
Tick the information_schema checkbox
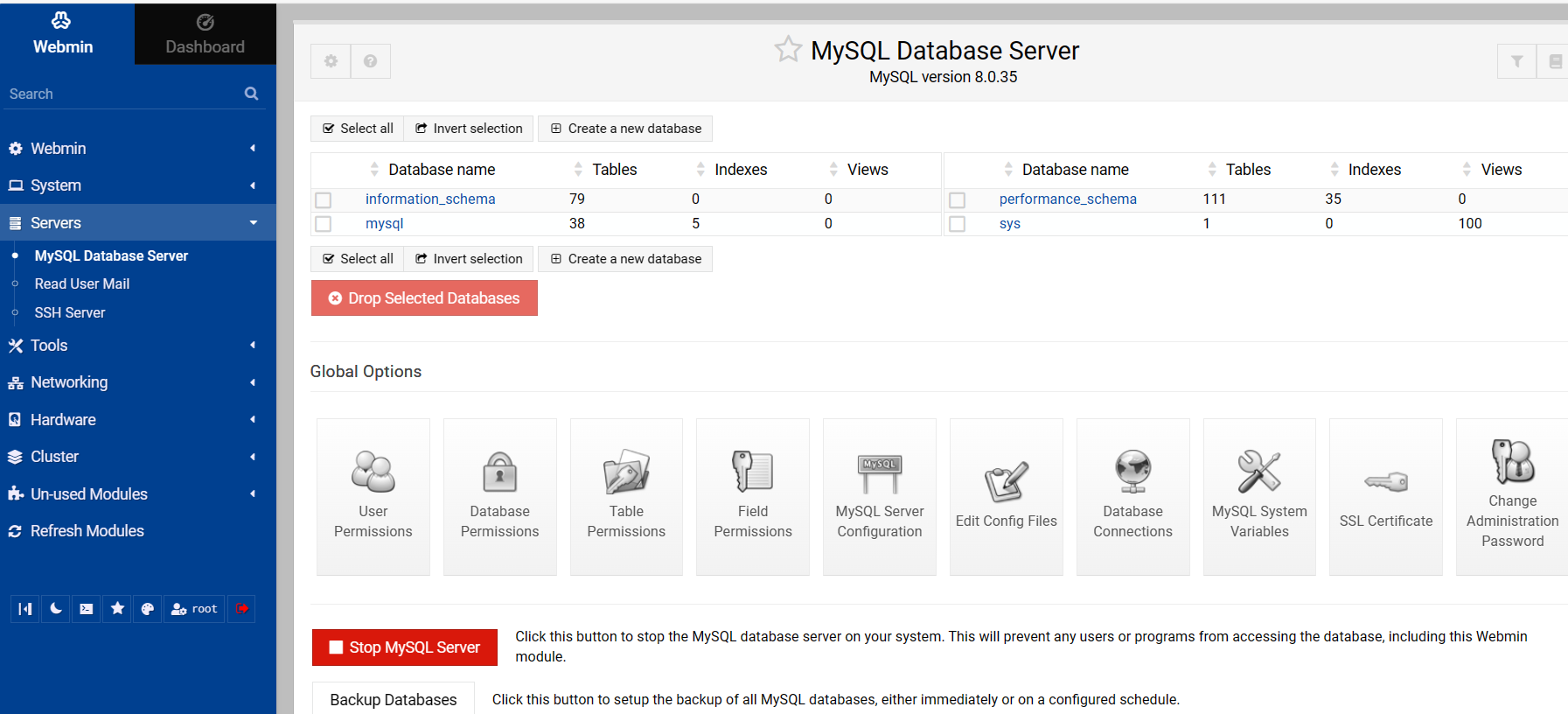click(x=324, y=200)
